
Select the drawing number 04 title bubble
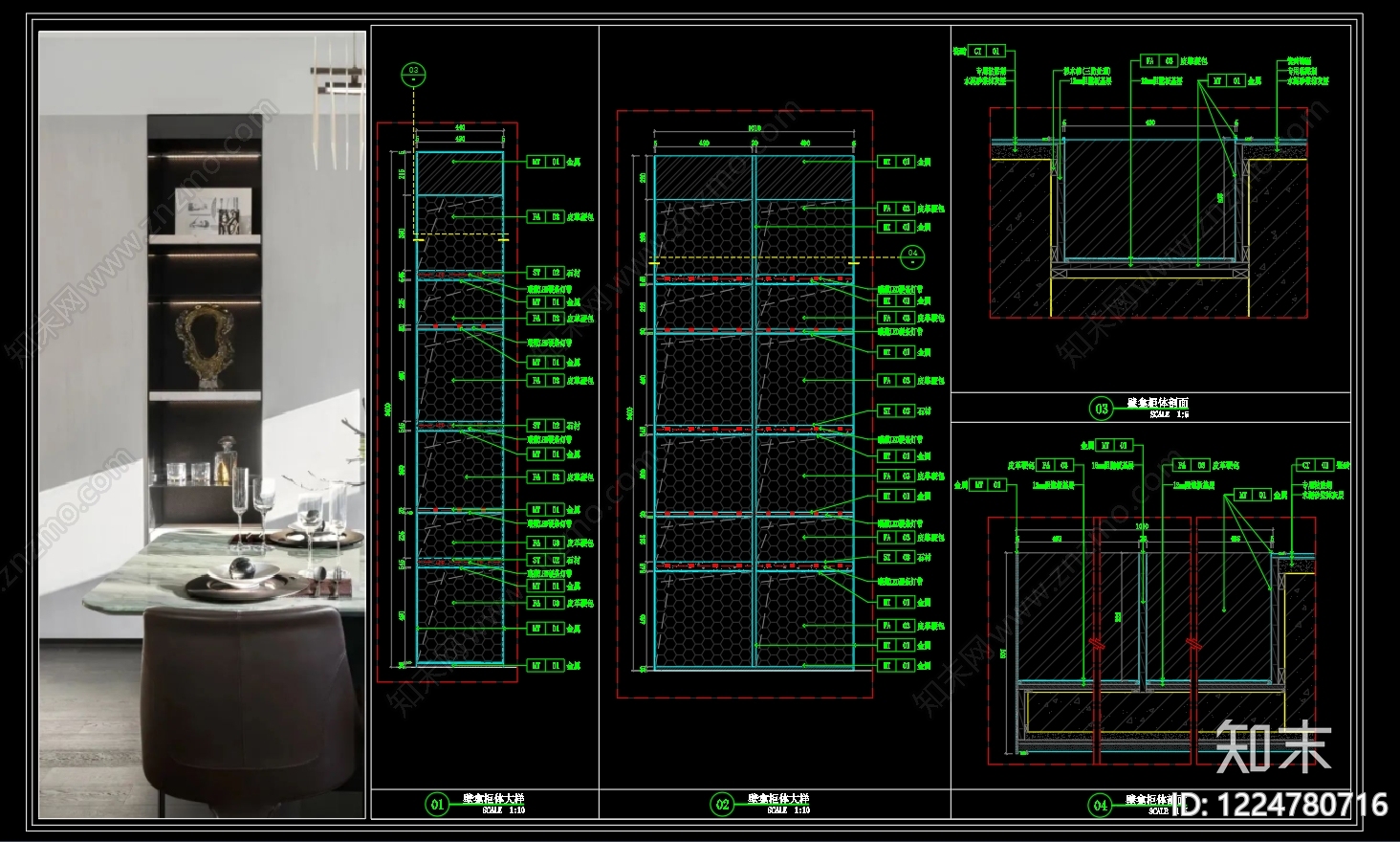pyautogui.click(x=1100, y=805)
